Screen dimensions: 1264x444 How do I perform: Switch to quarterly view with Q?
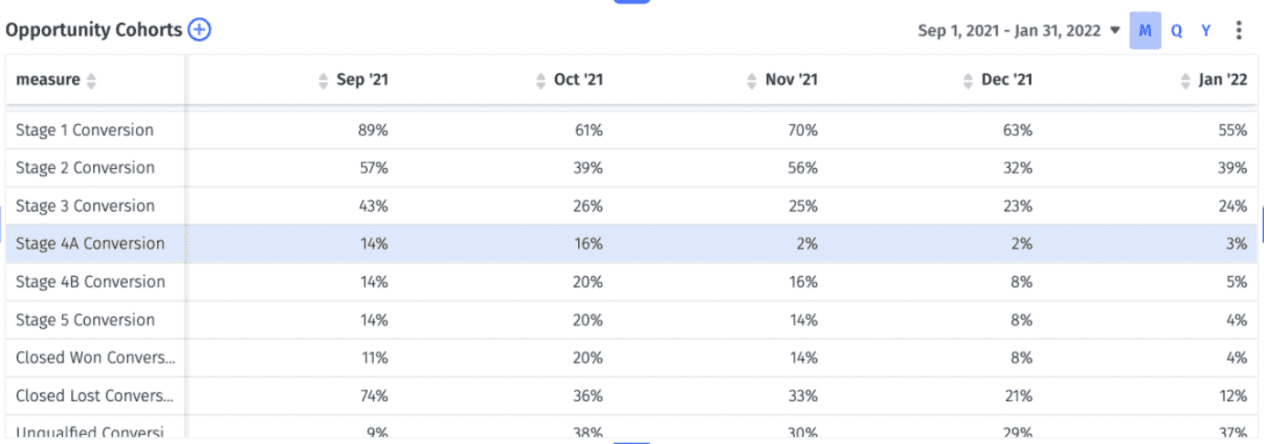pyautogui.click(x=1177, y=31)
